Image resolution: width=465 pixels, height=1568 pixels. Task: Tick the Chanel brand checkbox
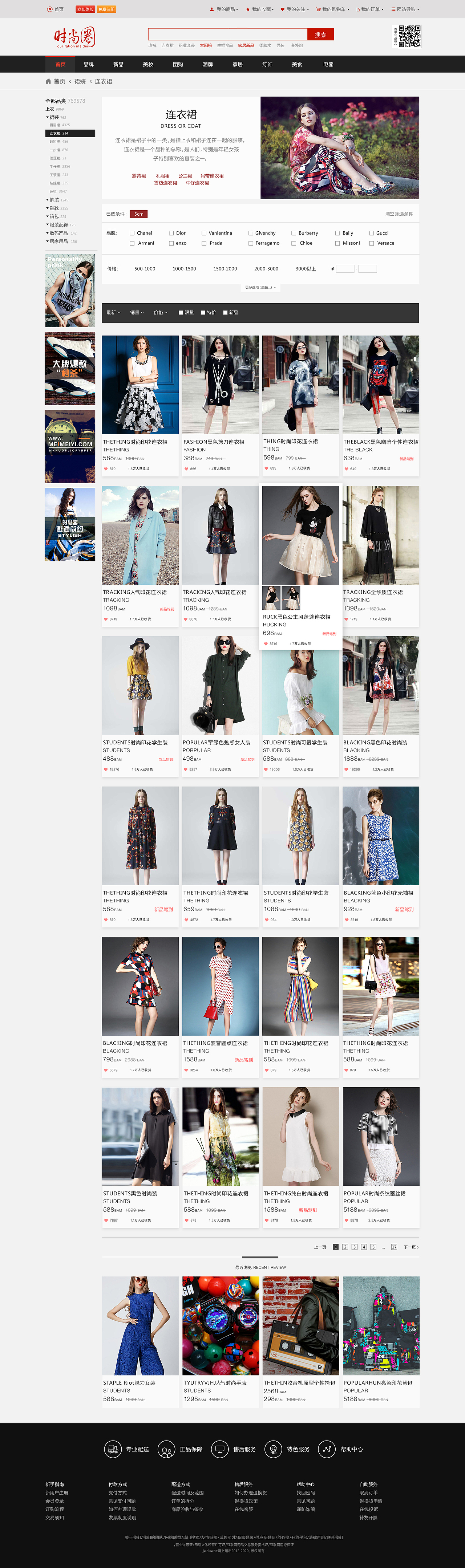tap(132, 233)
